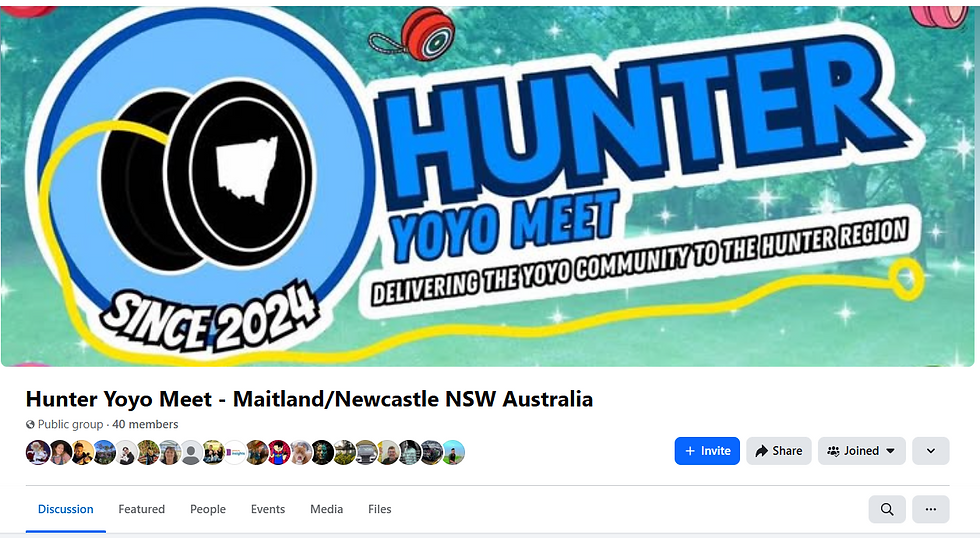Click the search magnifier icon in the group tab bar
The height and width of the screenshot is (538, 980).
click(887, 509)
